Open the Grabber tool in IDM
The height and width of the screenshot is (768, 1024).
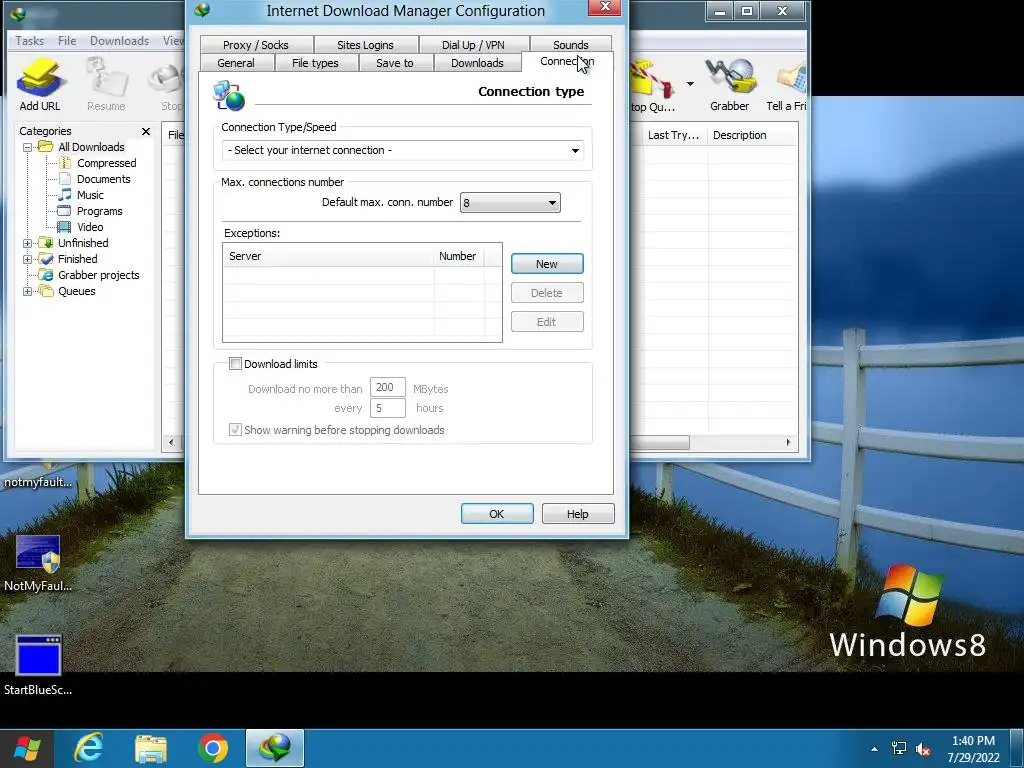(x=729, y=84)
